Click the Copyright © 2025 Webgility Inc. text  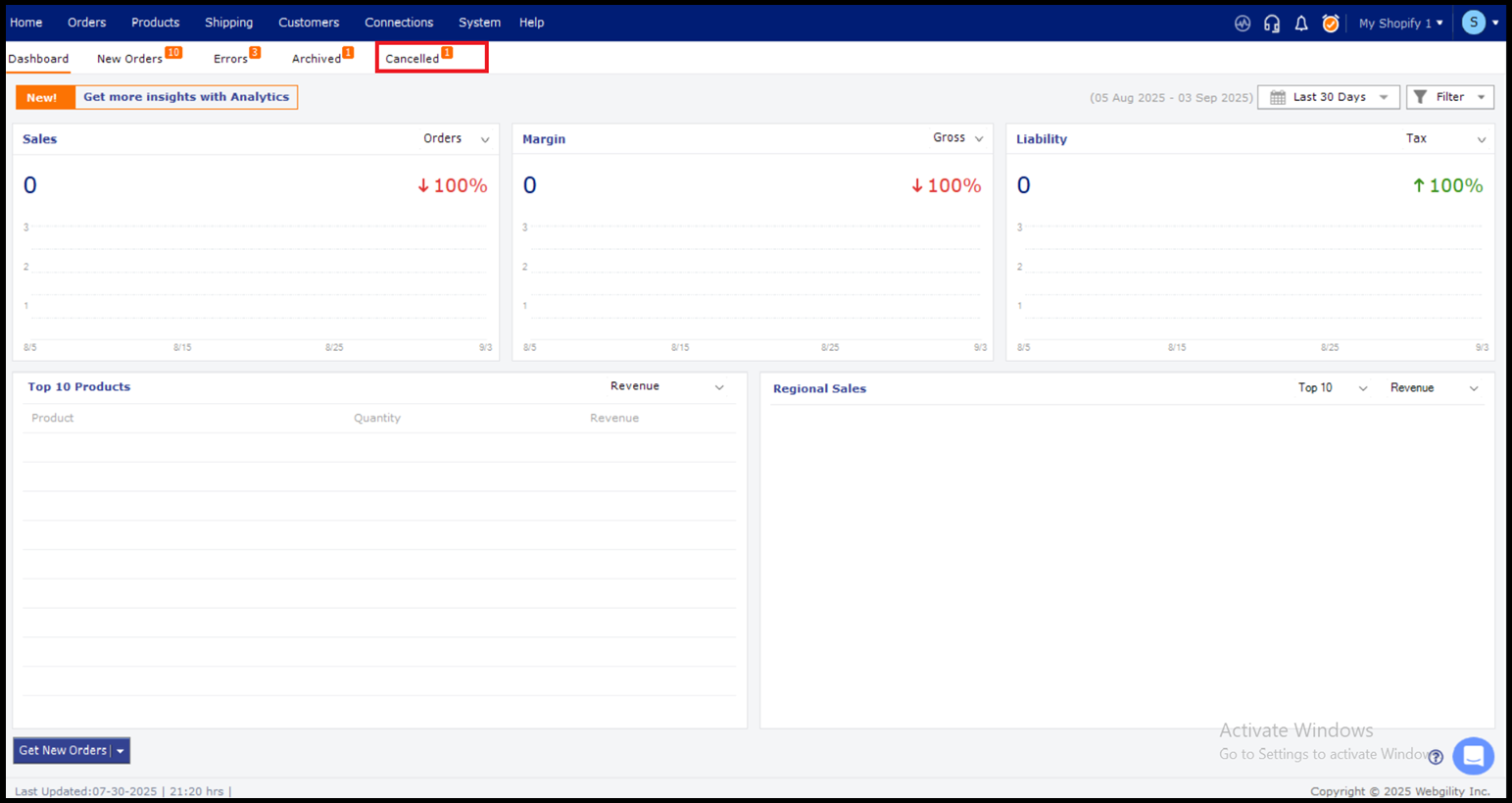pos(1400,791)
